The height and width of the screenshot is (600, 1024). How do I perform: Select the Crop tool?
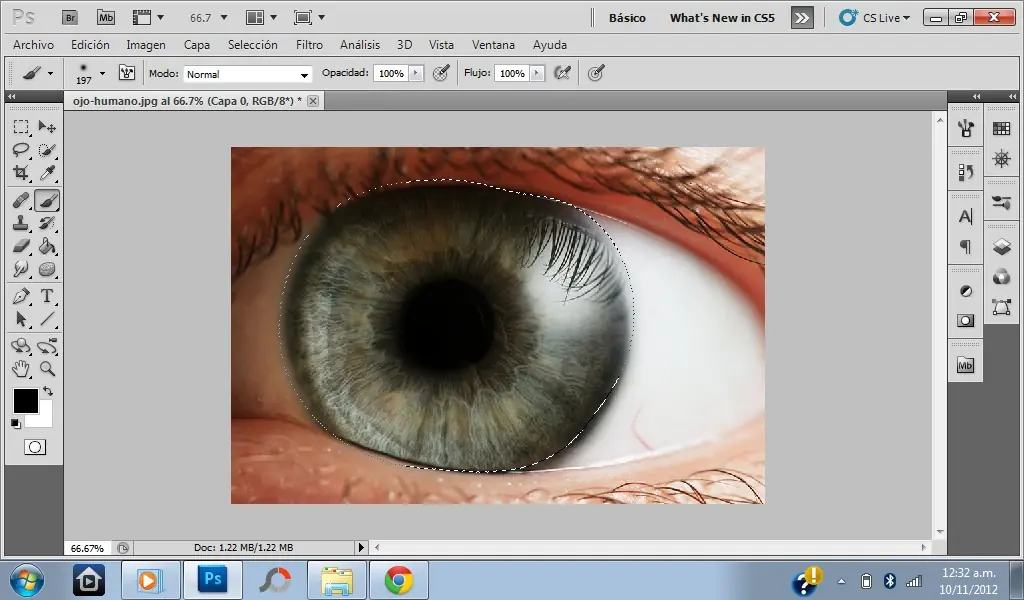(20, 173)
